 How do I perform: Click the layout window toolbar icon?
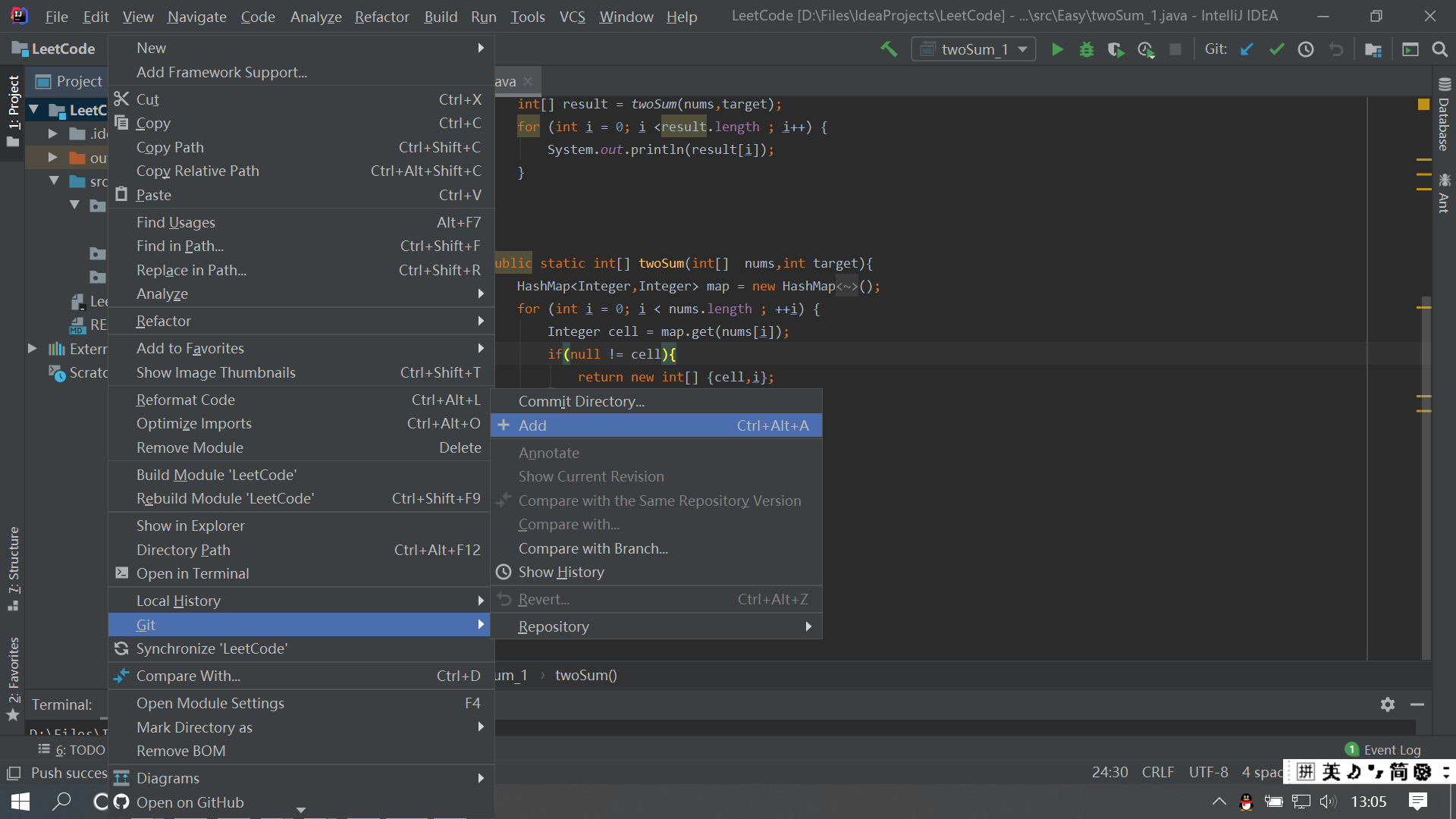[x=1410, y=49]
